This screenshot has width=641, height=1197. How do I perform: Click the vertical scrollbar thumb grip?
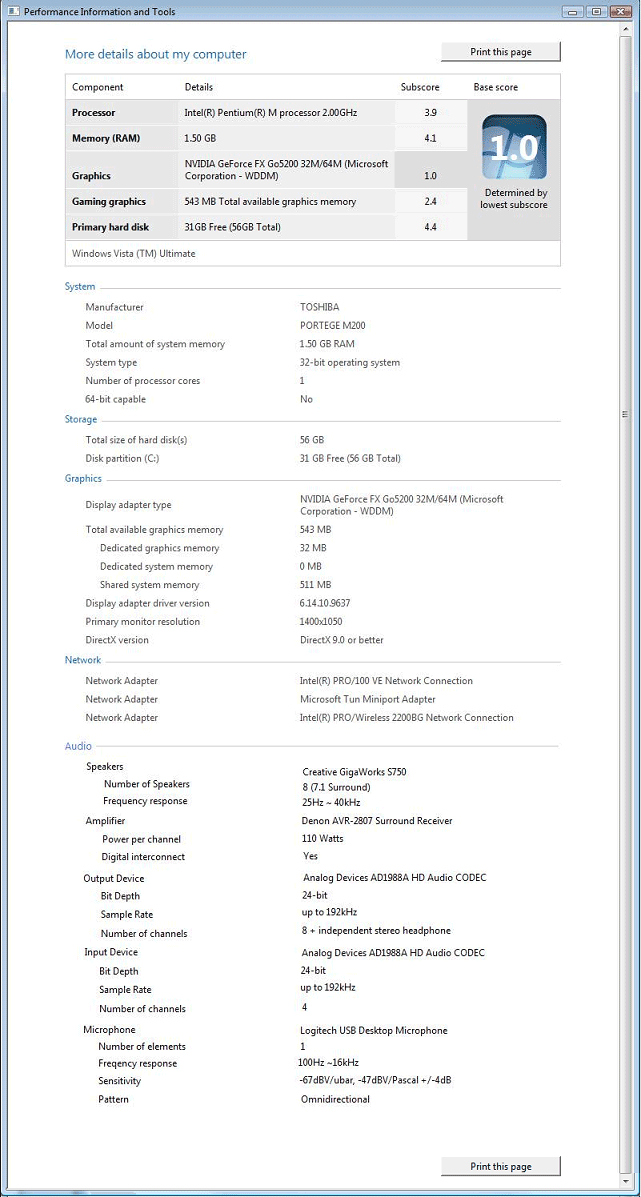(626, 413)
